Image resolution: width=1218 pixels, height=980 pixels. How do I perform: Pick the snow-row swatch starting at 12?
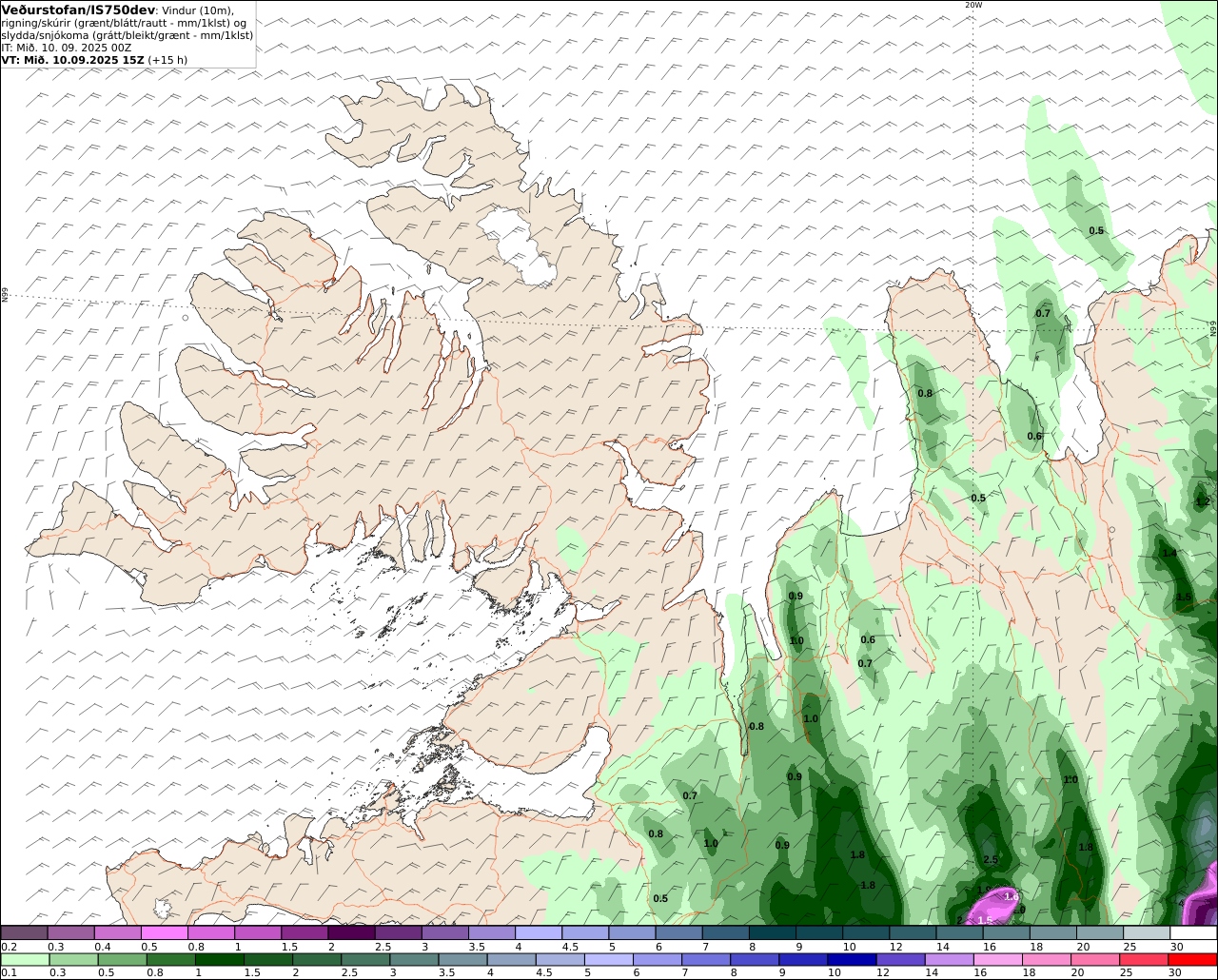coord(913,932)
